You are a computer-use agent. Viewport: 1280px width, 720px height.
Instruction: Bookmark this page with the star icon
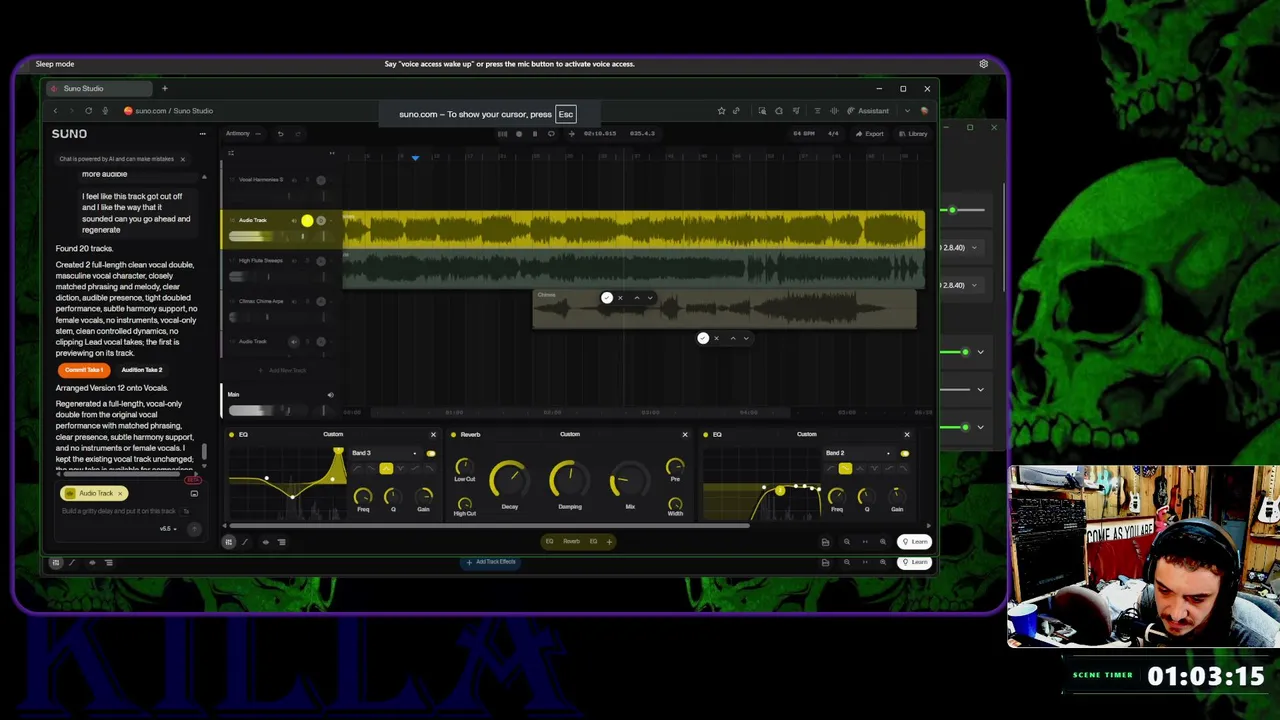point(721,111)
